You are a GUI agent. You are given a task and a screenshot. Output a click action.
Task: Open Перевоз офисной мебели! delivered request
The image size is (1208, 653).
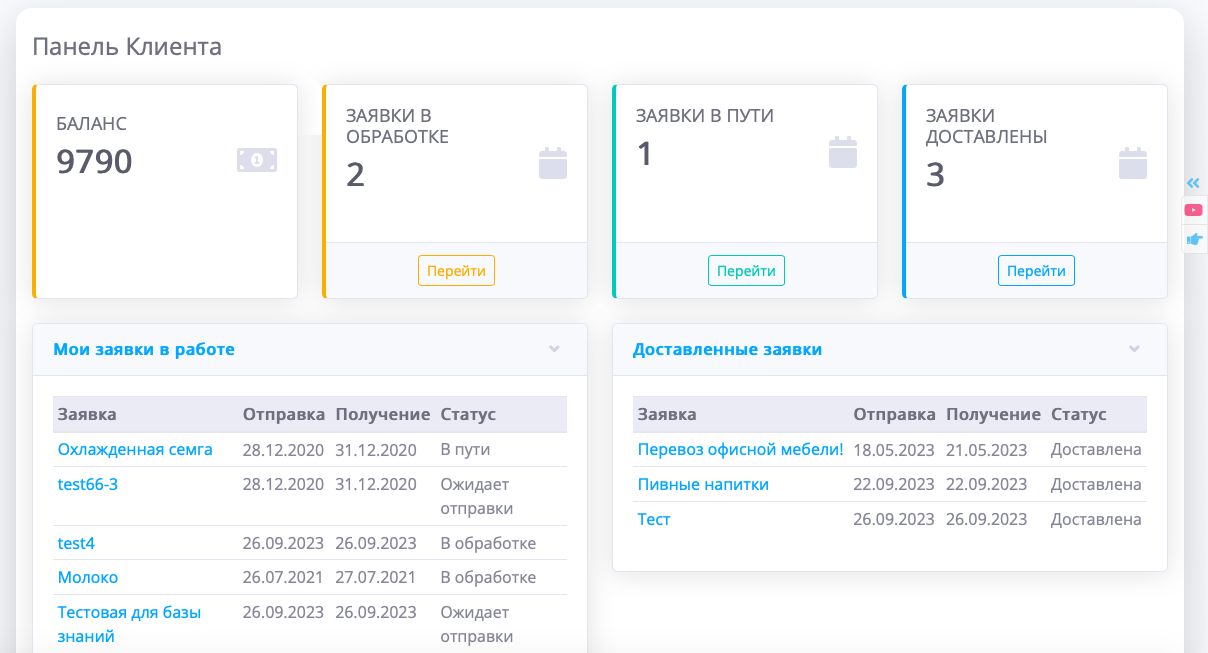coord(740,450)
